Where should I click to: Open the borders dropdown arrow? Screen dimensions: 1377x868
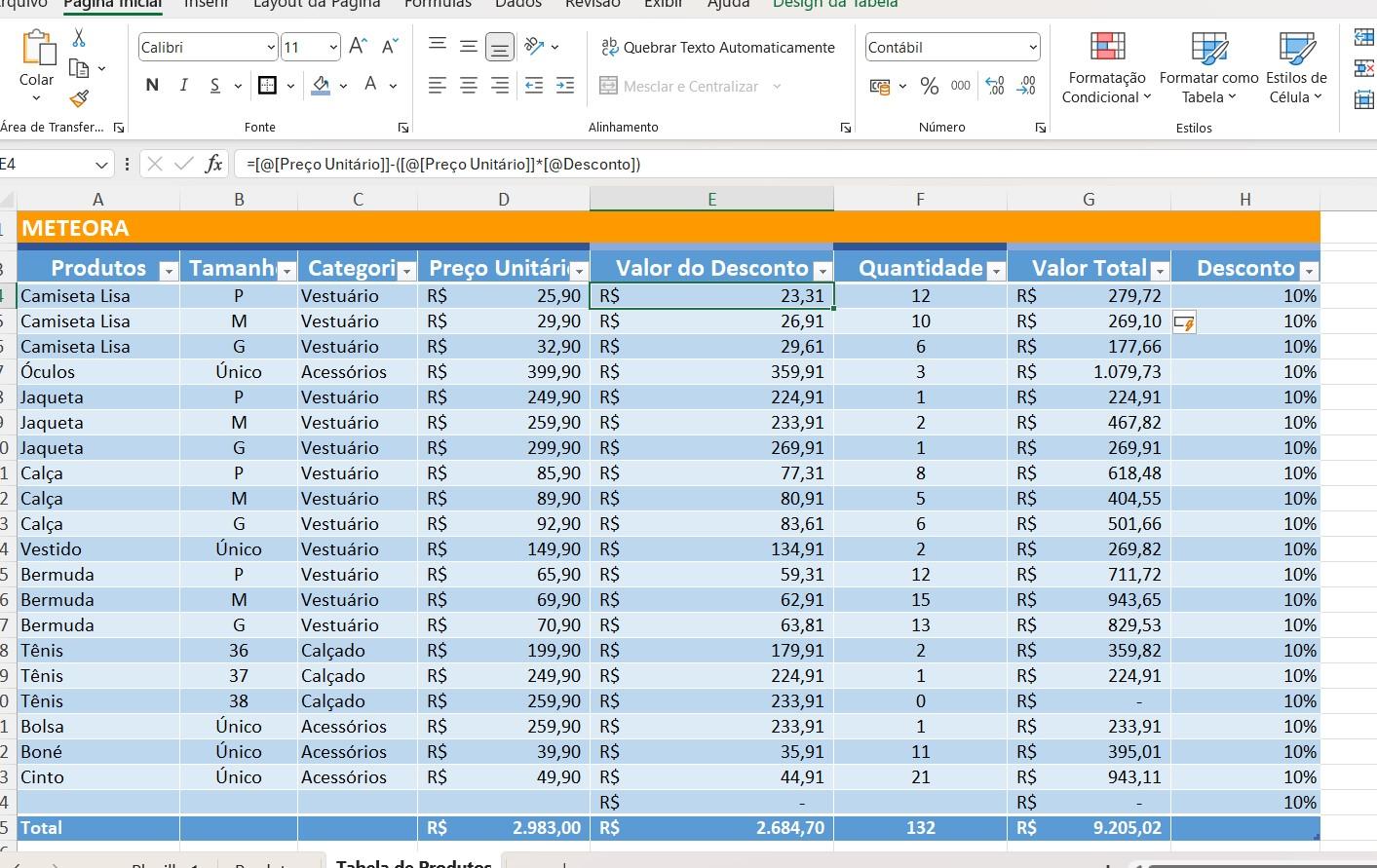click(290, 87)
